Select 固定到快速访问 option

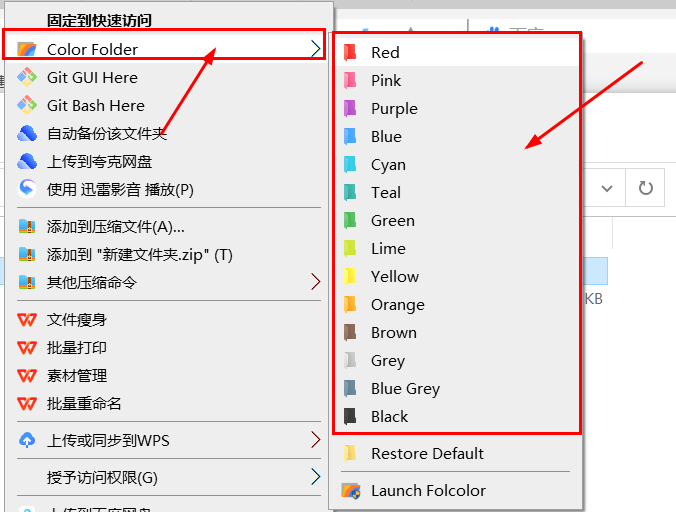point(99,20)
